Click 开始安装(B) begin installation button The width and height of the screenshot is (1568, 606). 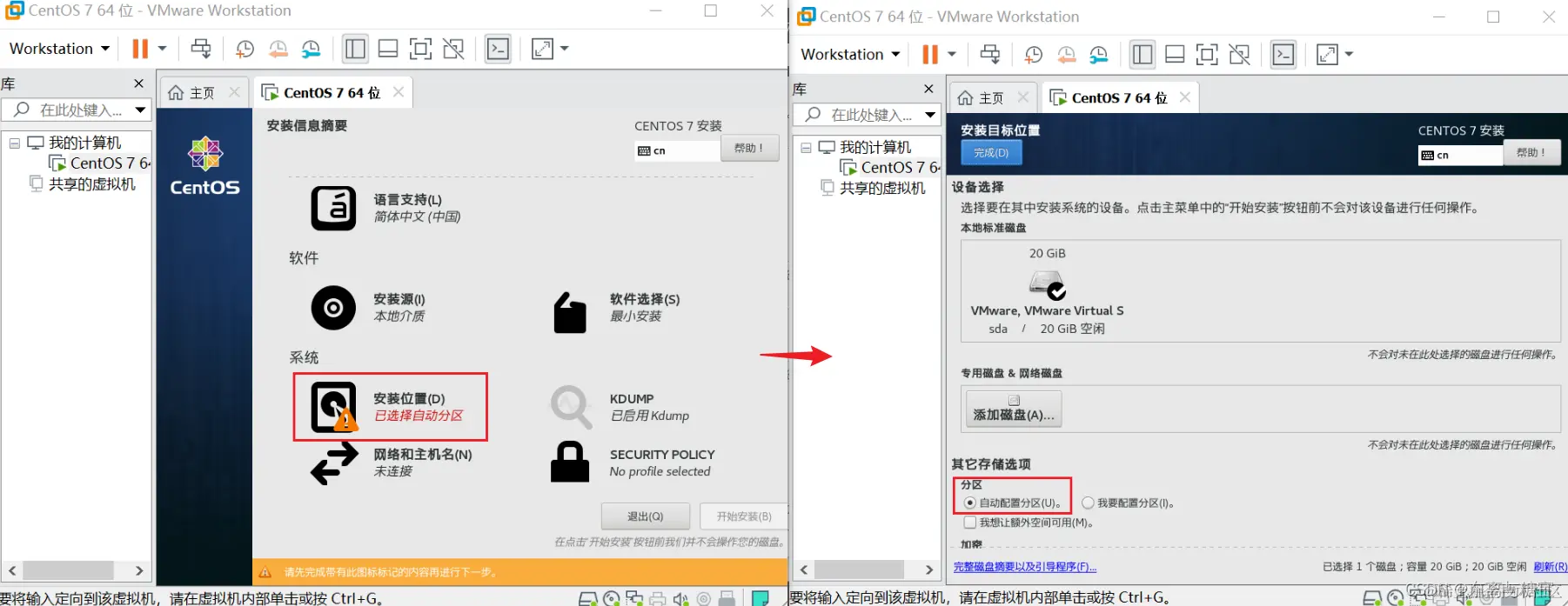click(x=744, y=516)
